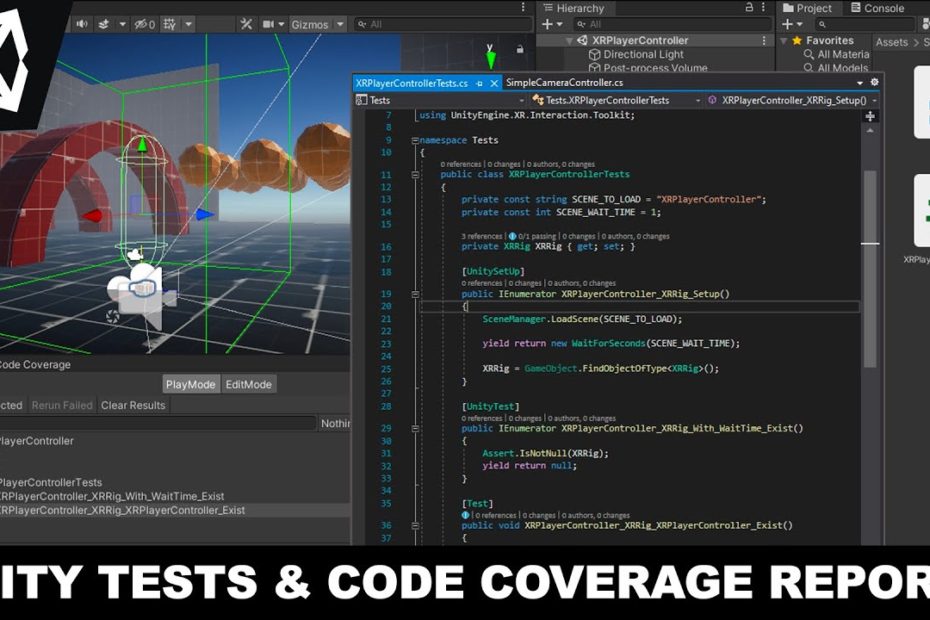Image resolution: width=930 pixels, height=620 pixels.
Task: Switch to Project tab
Action: tap(807, 8)
